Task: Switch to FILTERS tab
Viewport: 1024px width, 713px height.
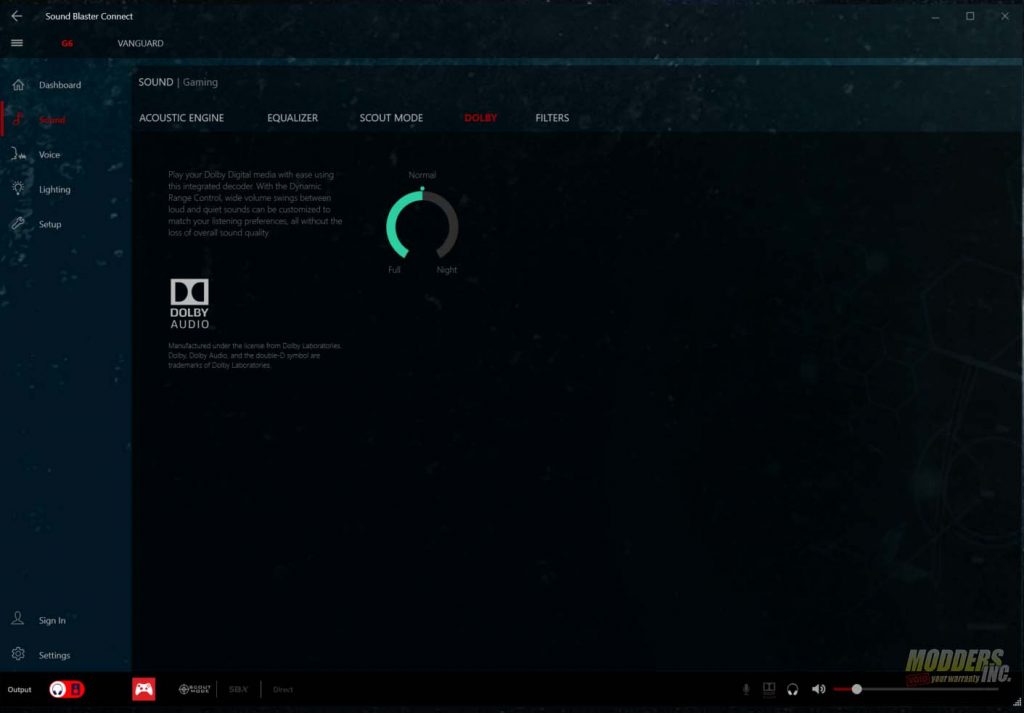Action: click(x=552, y=118)
